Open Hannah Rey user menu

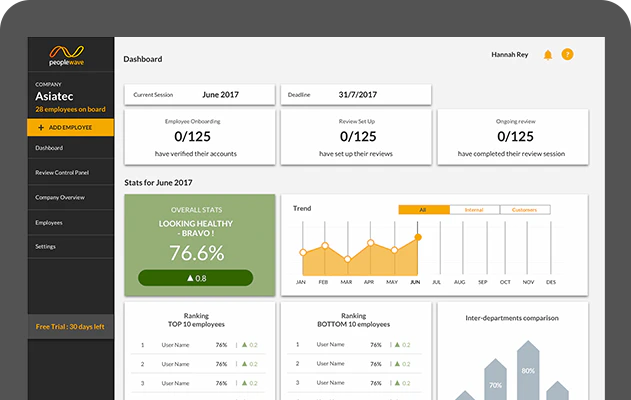point(509,54)
